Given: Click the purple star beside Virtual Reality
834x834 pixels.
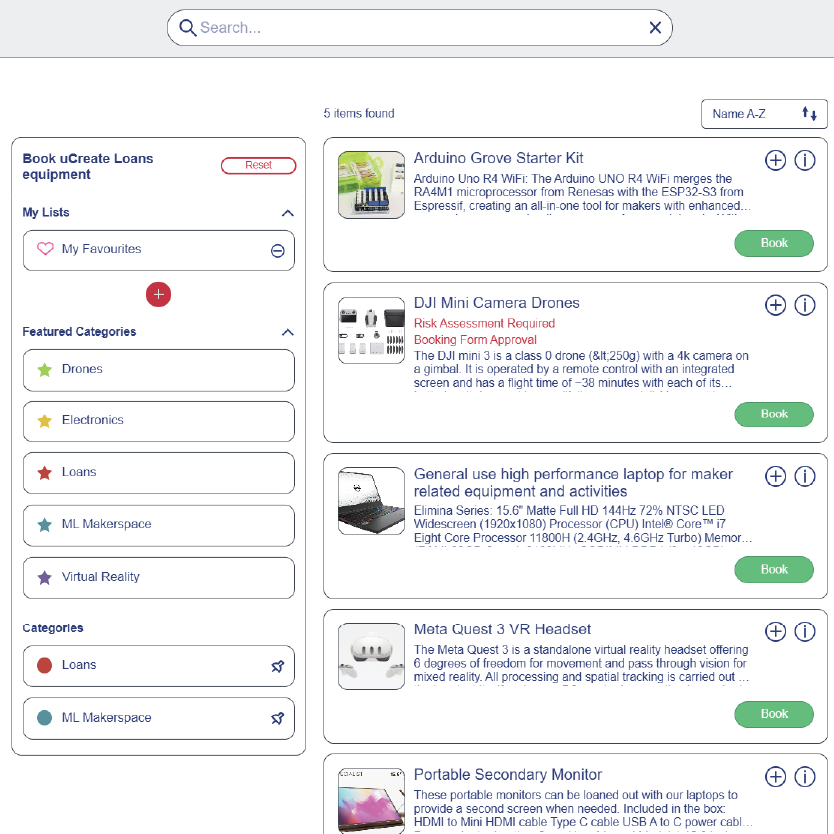Looking at the screenshot, I should 45,577.
